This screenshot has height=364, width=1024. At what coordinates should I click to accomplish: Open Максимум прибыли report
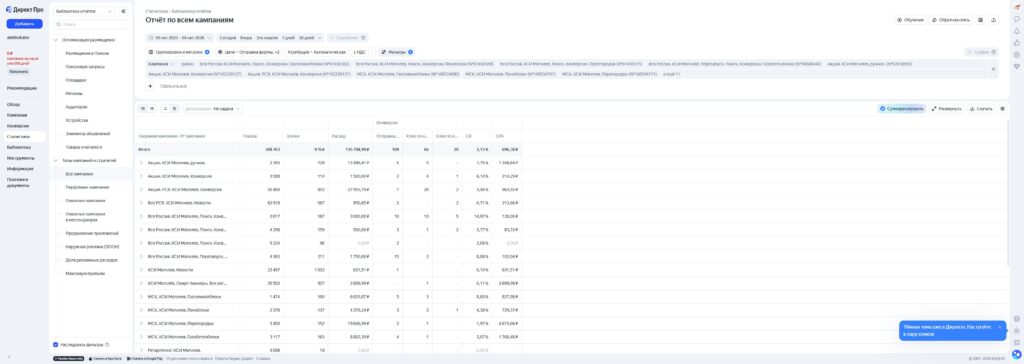(x=85, y=273)
